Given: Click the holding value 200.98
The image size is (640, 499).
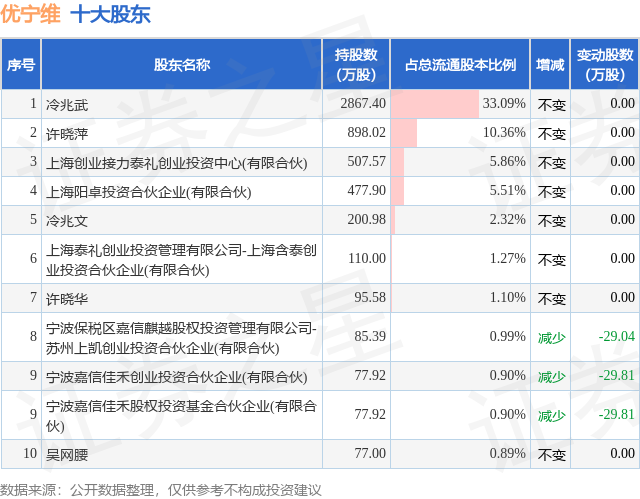Looking at the screenshot, I should (x=367, y=219).
